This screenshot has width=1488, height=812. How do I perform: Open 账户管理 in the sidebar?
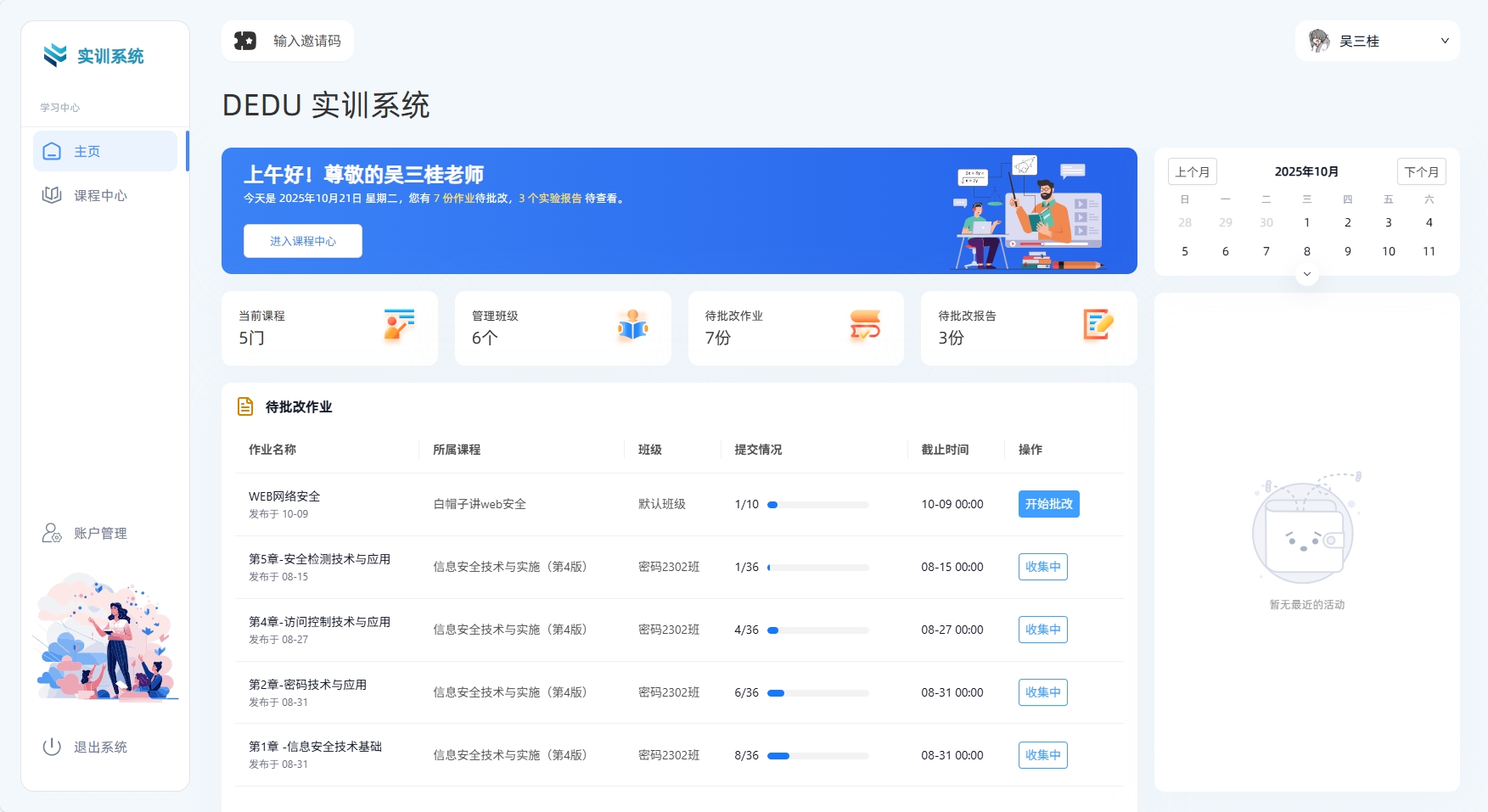pos(99,533)
